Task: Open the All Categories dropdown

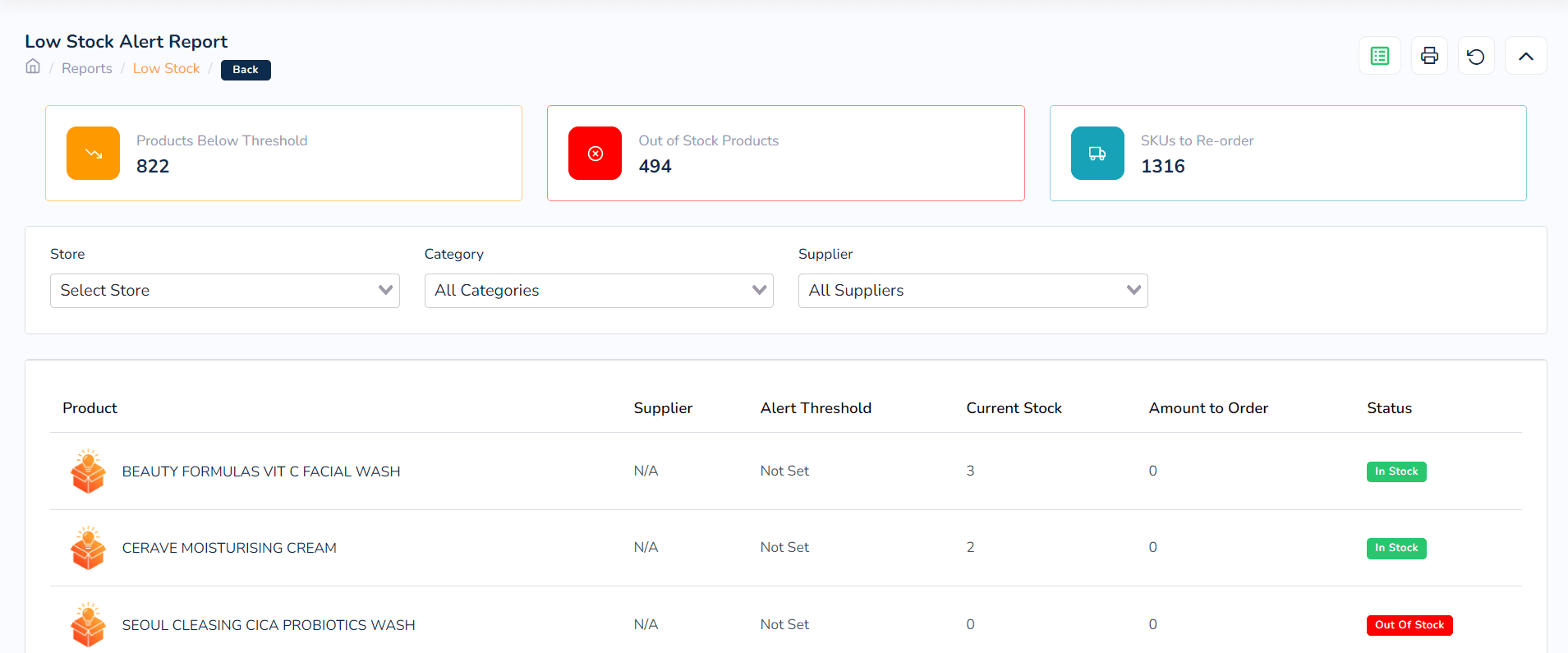Action: tap(599, 291)
